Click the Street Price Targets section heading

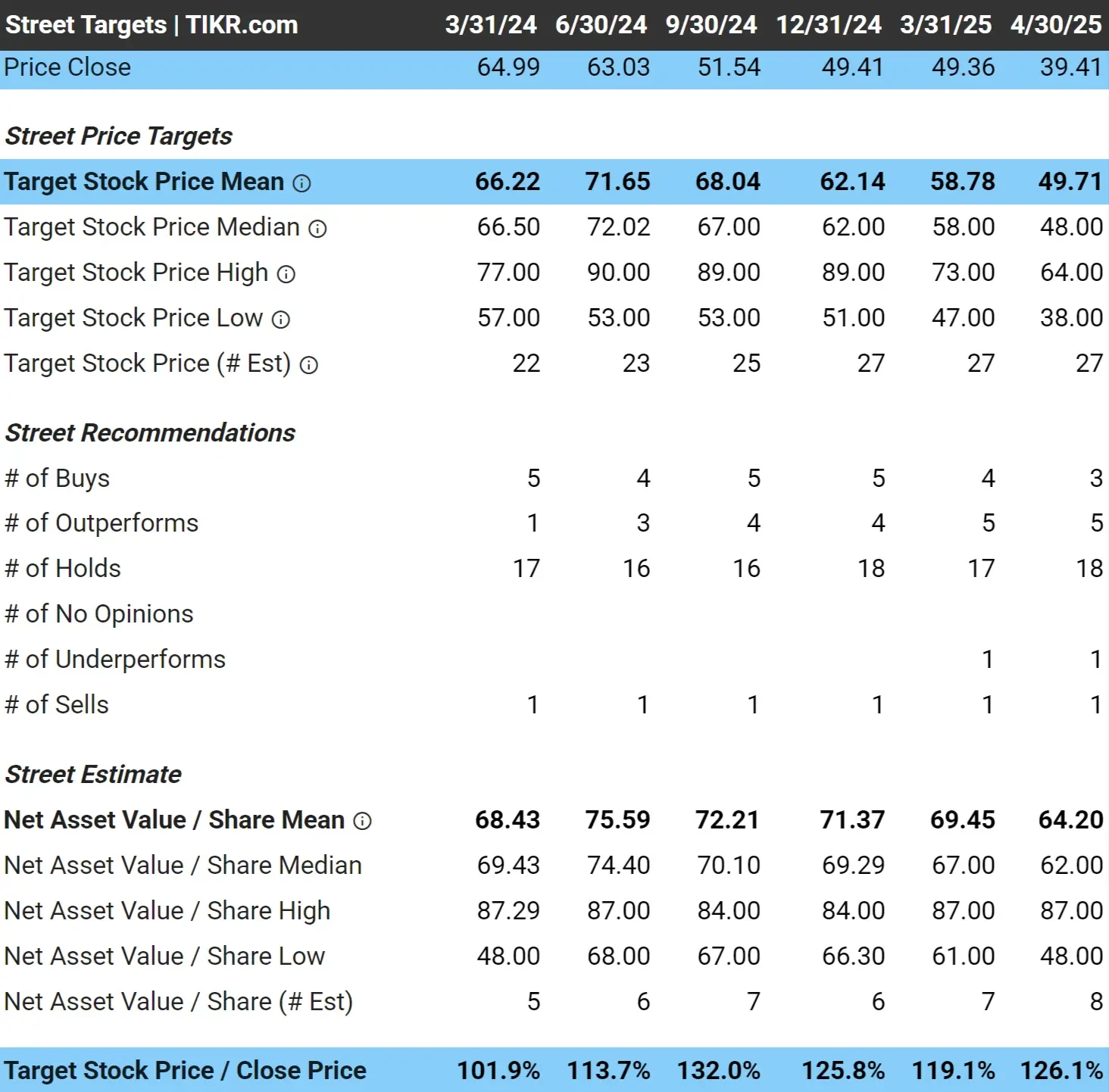pyautogui.click(x=118, y=136)
